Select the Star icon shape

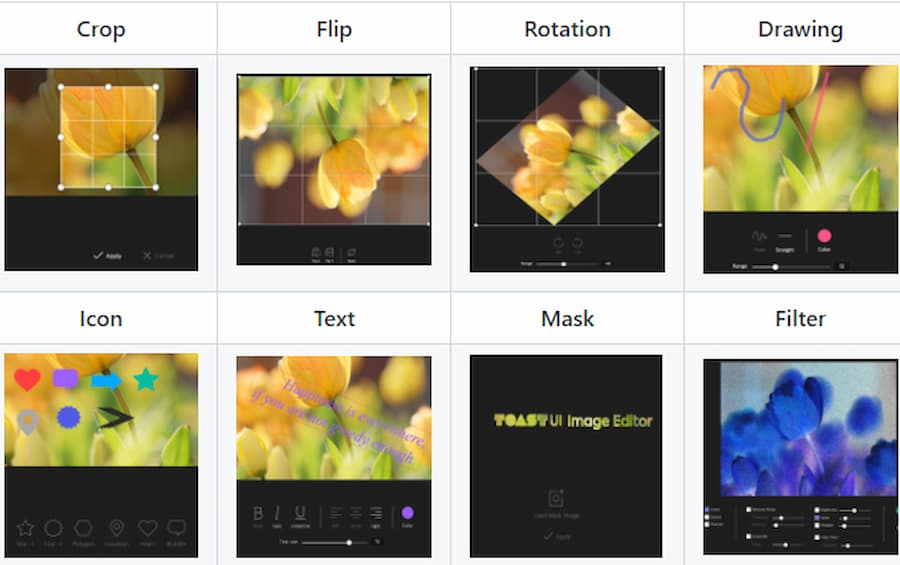click(x=26, y=528)
